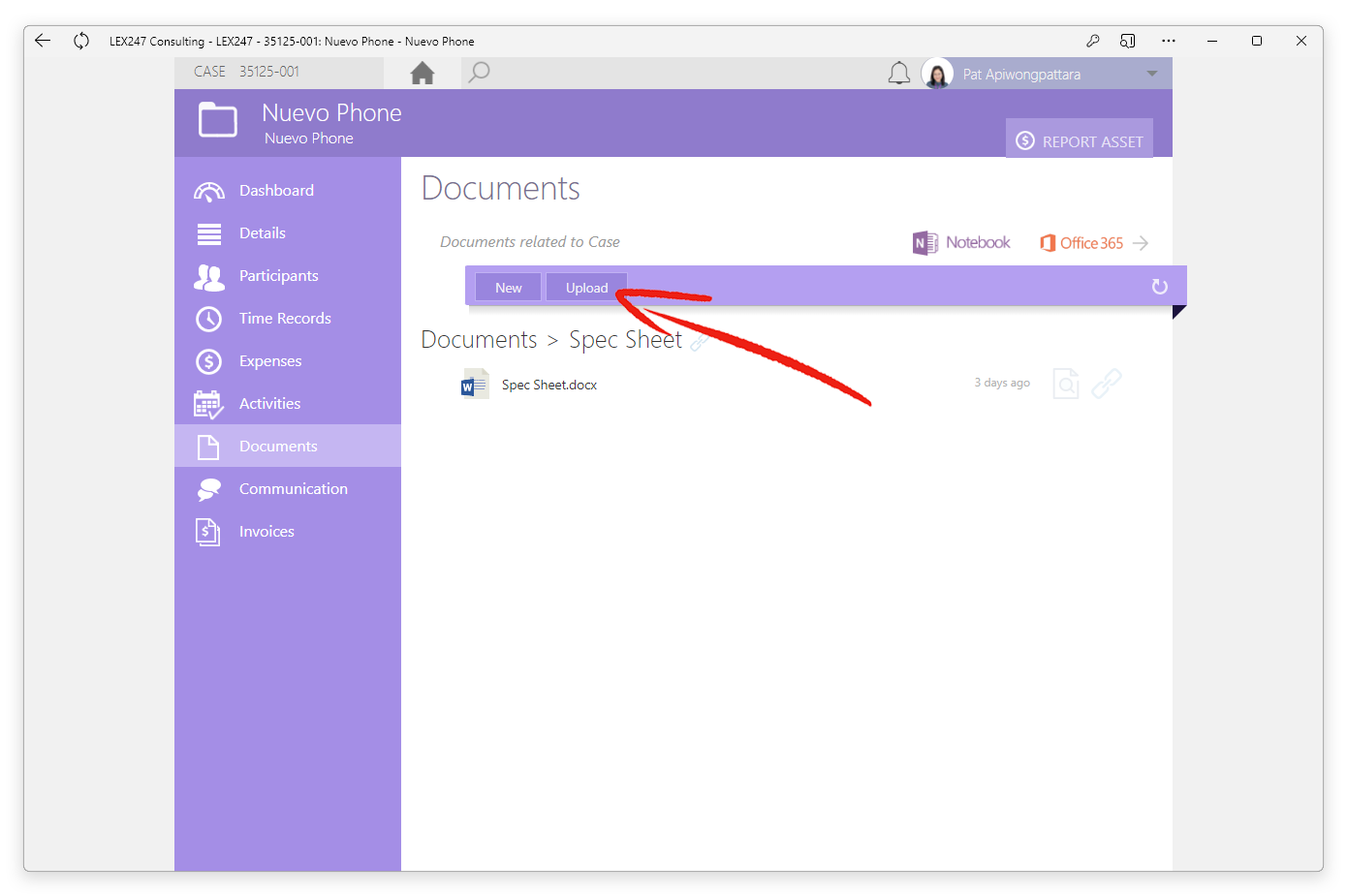The image size is (1347, 896).
Task: Click the cast icon in the title bar
Action: tap(1127, 41)
